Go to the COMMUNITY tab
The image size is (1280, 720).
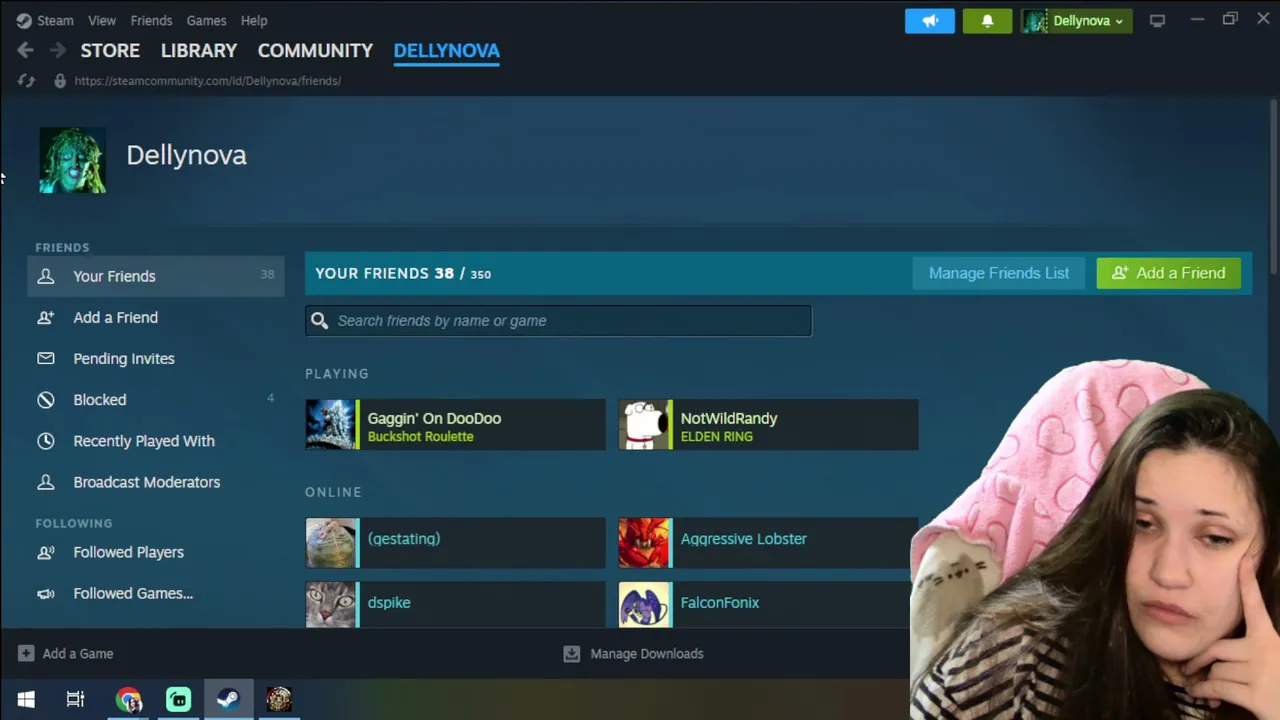pos(315,50)
